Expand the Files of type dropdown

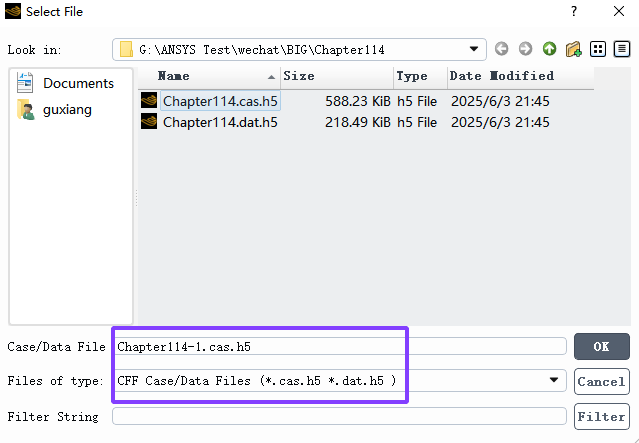pos(553,380)
